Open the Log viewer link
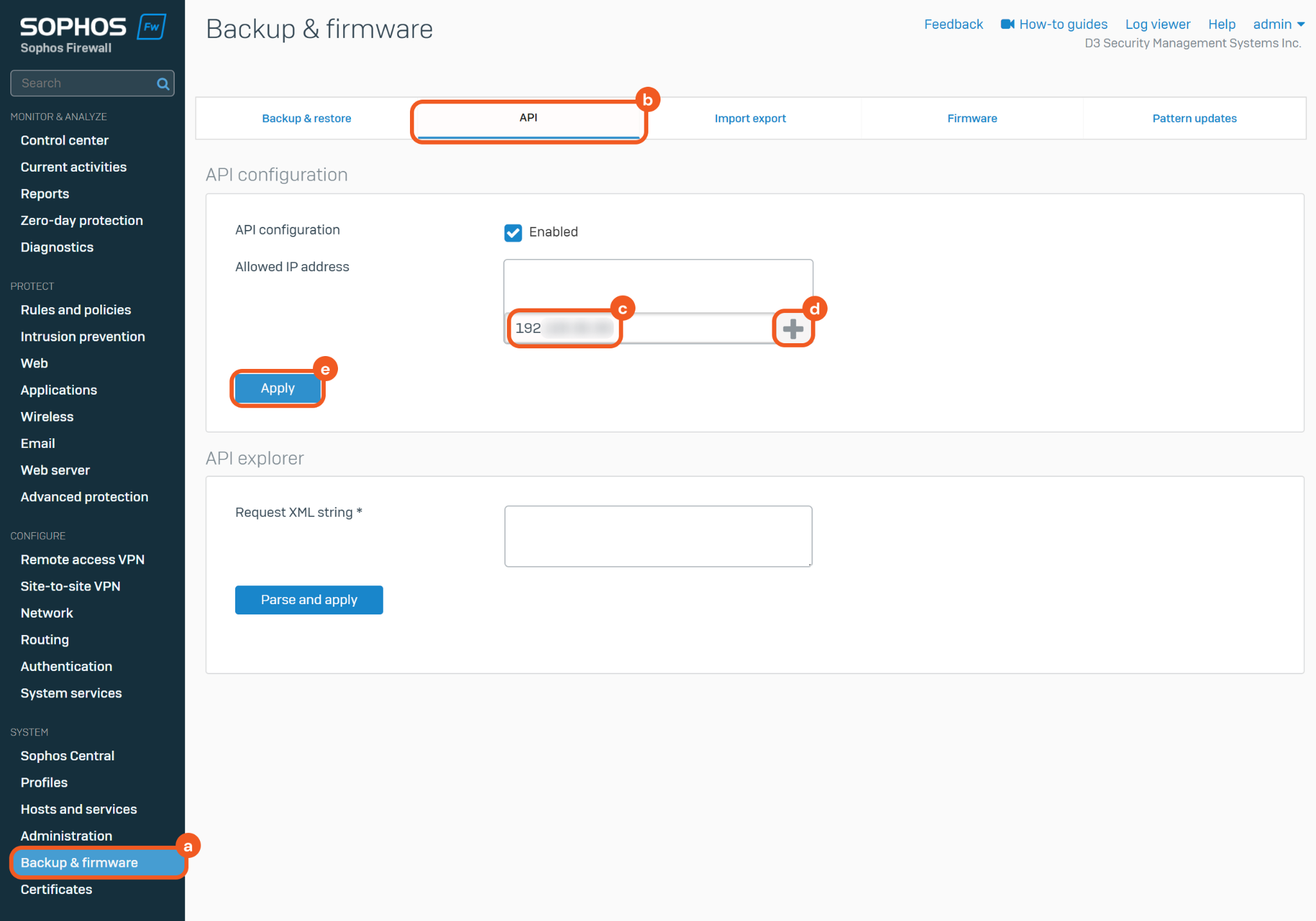1316x921 pixels. tap(1157, 24)
